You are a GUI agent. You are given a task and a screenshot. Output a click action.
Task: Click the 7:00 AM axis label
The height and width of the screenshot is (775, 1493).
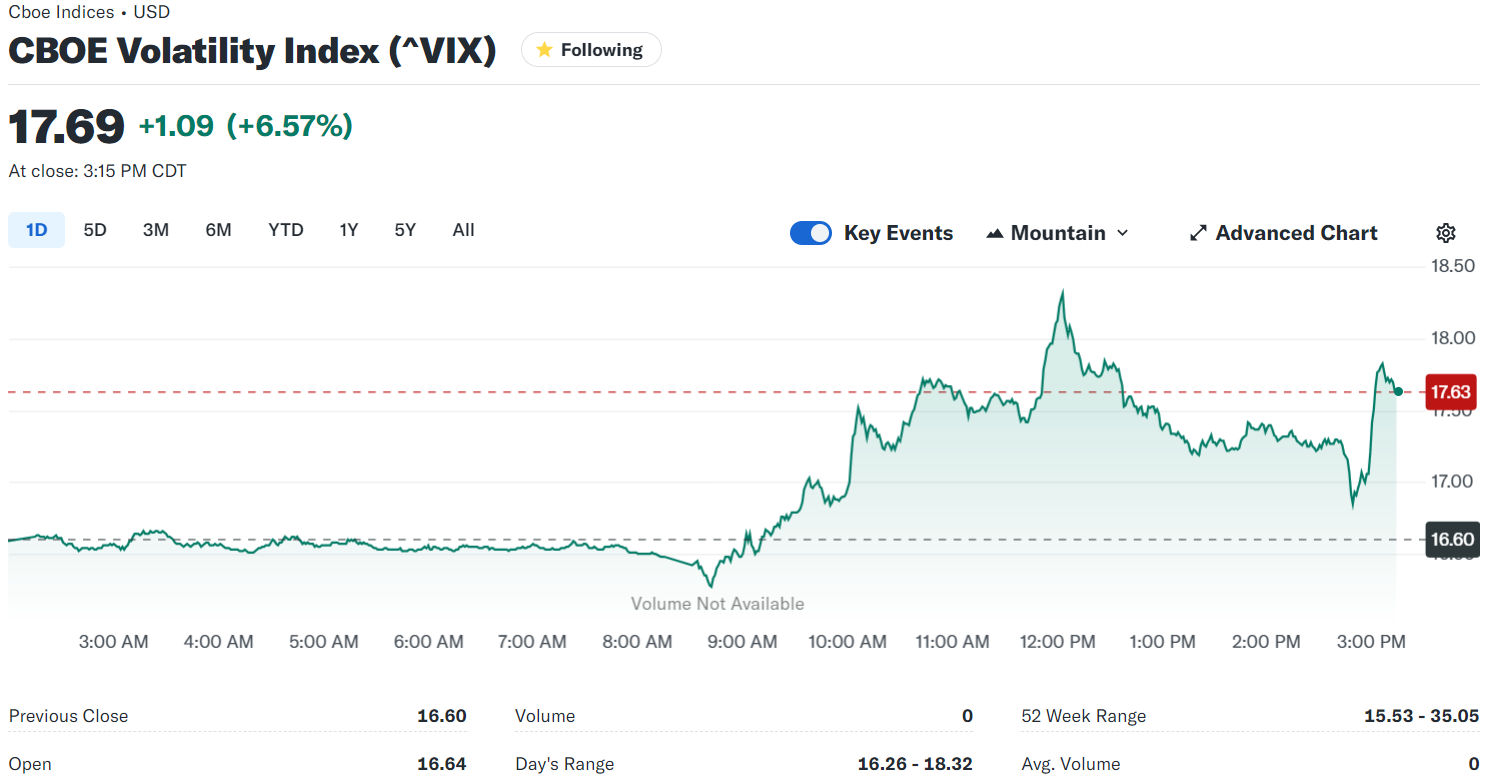[533, 642]
